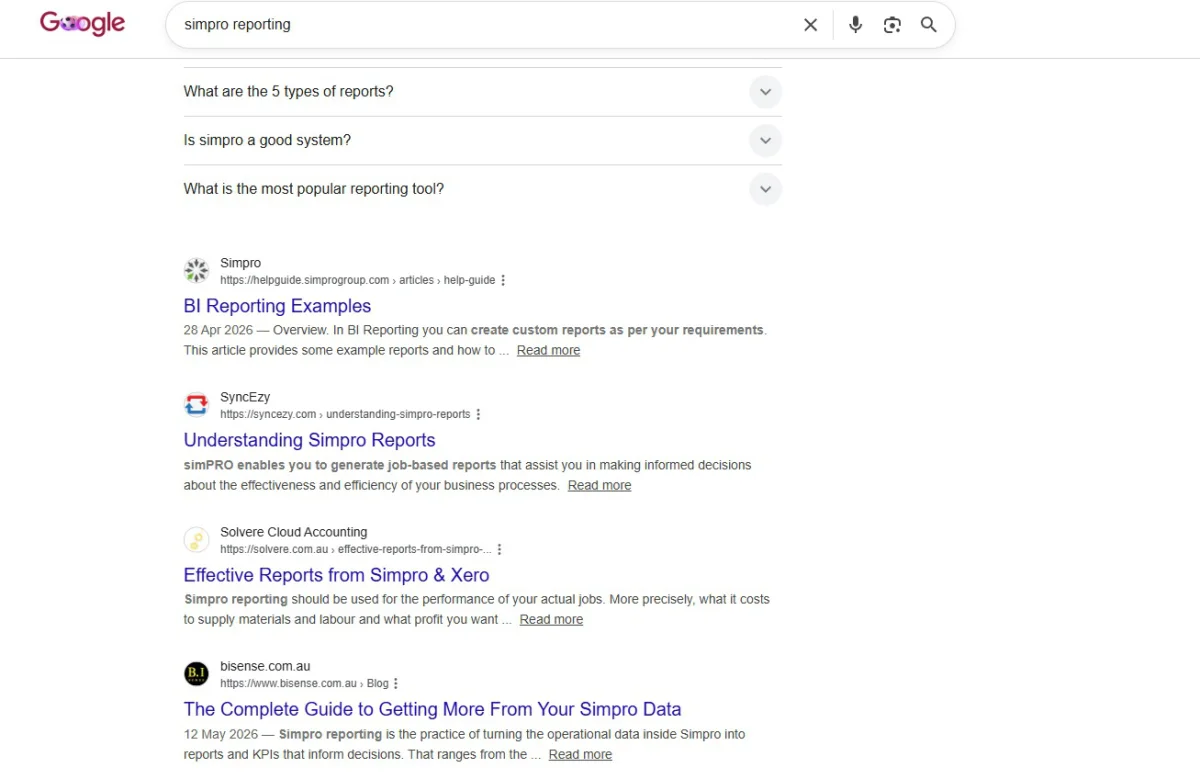The image size is (1200, 779).
Task: Clear the search box with the X icon
Action: (x=811, y=25)
